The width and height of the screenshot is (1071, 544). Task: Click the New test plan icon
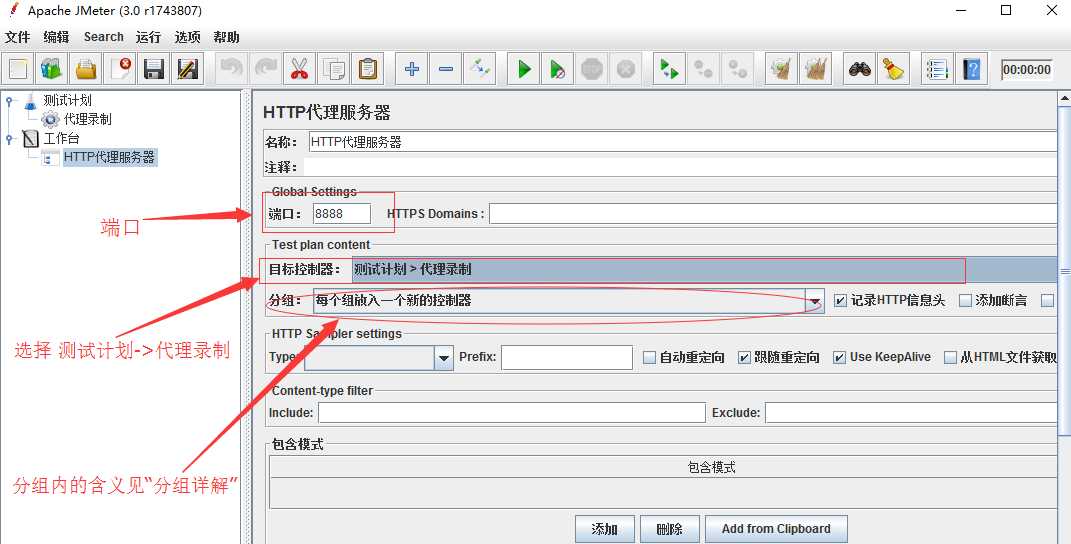[x=18, y=69]
